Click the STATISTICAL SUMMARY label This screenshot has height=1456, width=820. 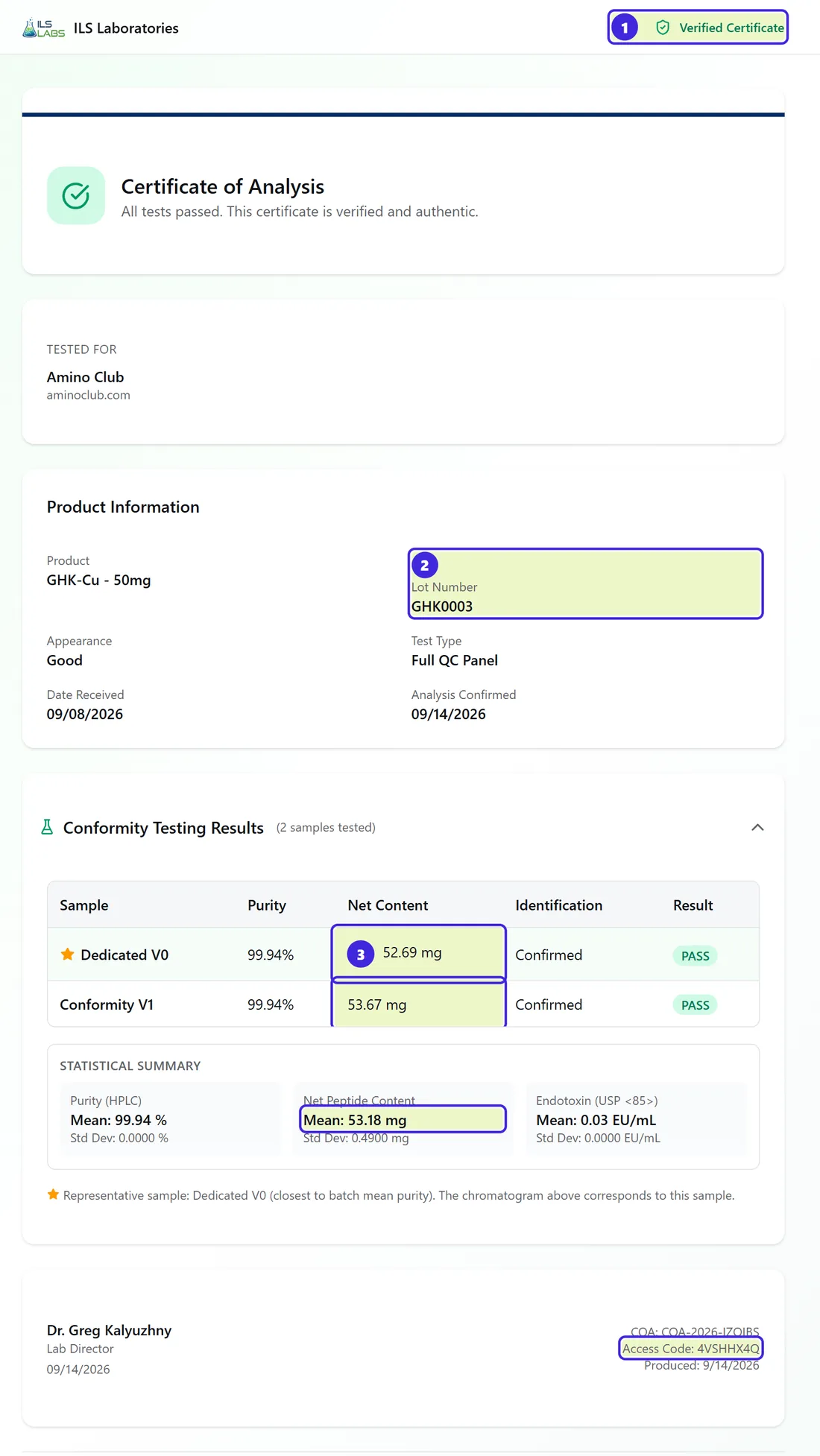pyautogui.click(x=130, y=1066)
